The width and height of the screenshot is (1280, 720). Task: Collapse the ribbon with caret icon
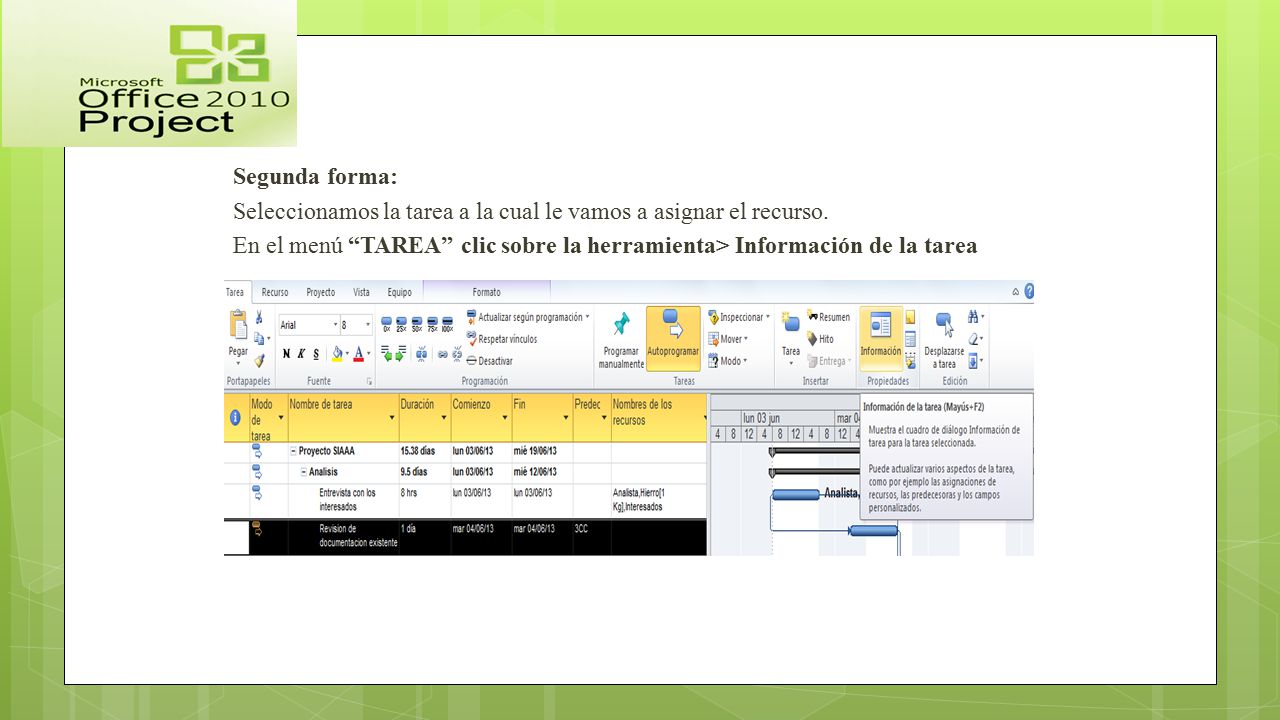point(1015,292)
